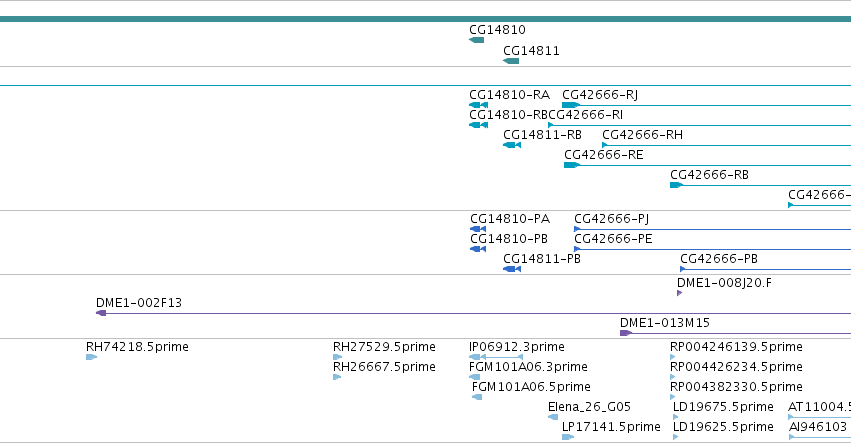Click the CG14810-RA transcript glyph
851x443 pixels.
point(479,105)
